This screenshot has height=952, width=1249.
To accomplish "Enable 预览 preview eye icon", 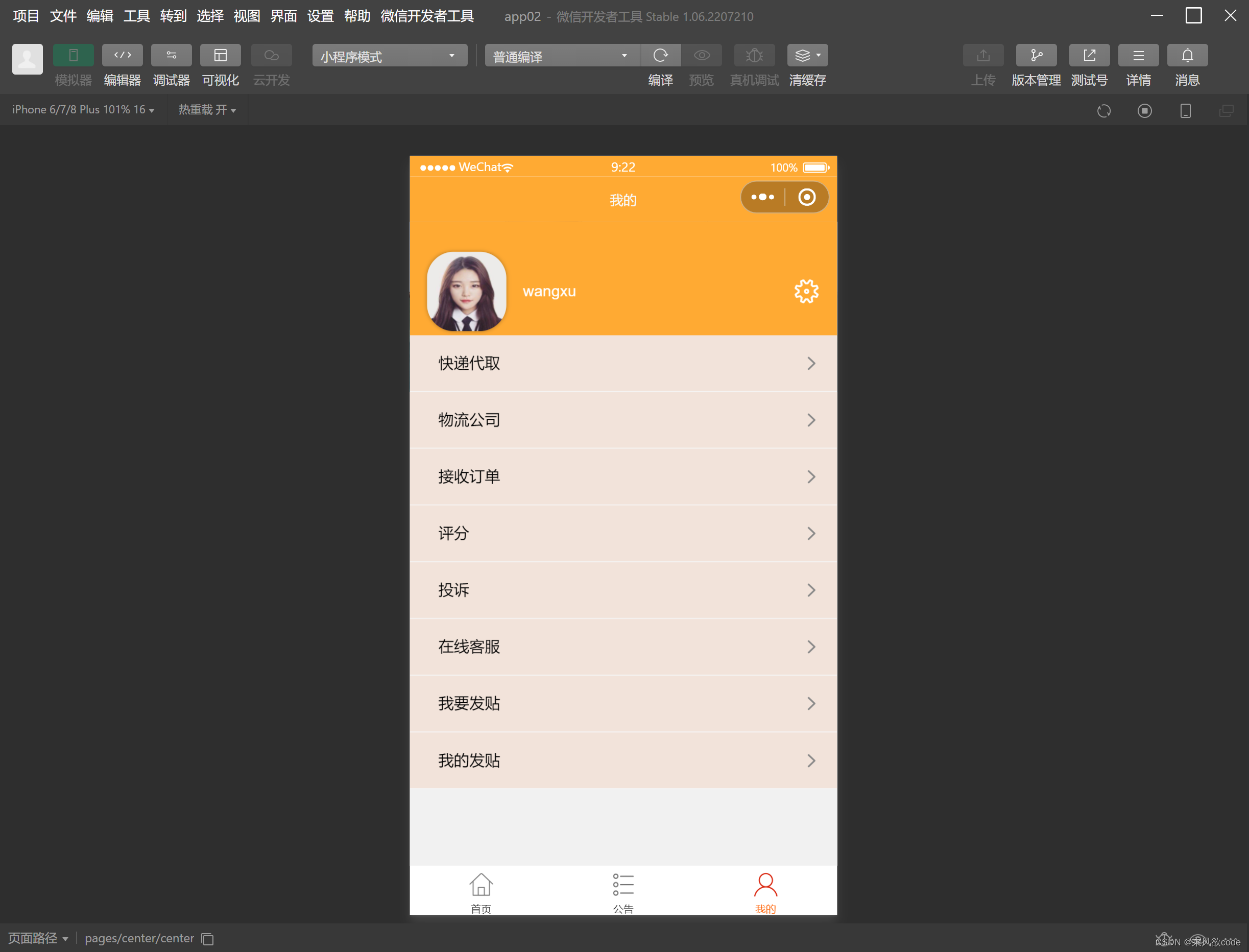I will pos(702,55).
